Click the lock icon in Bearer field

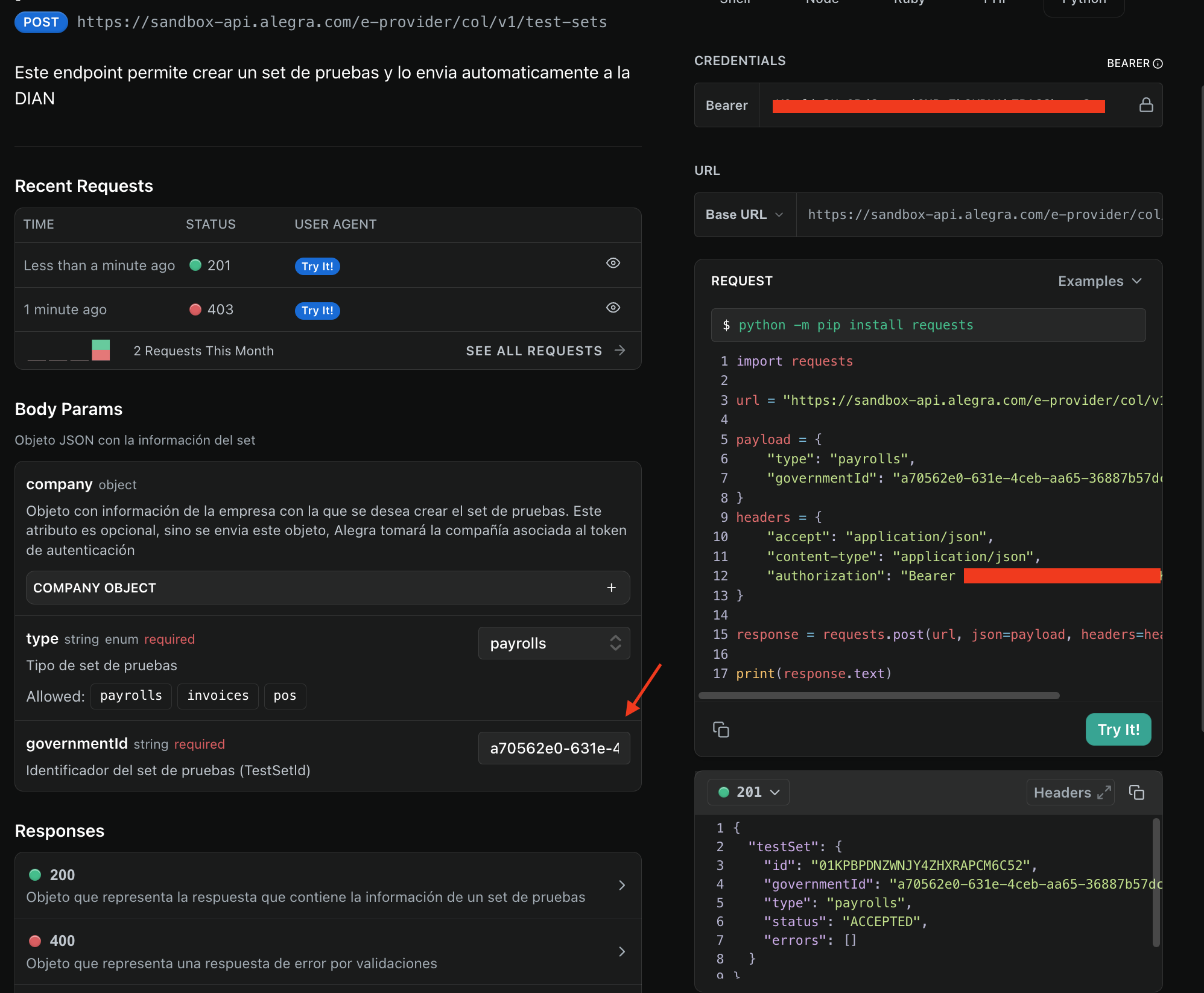point(1145,105)
